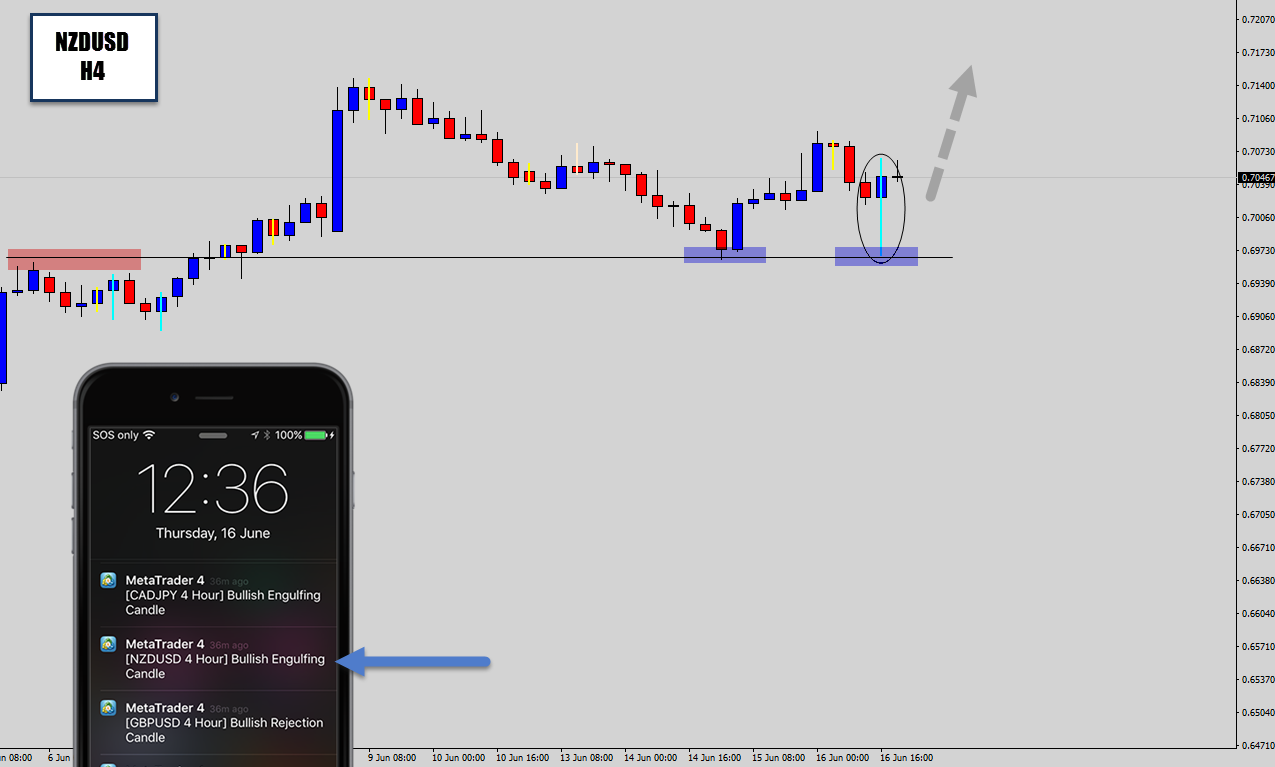Viewport: 1275px width, 767px height.
Task: Click the 0.67050 price axis label
Action: pos(1258,514)
